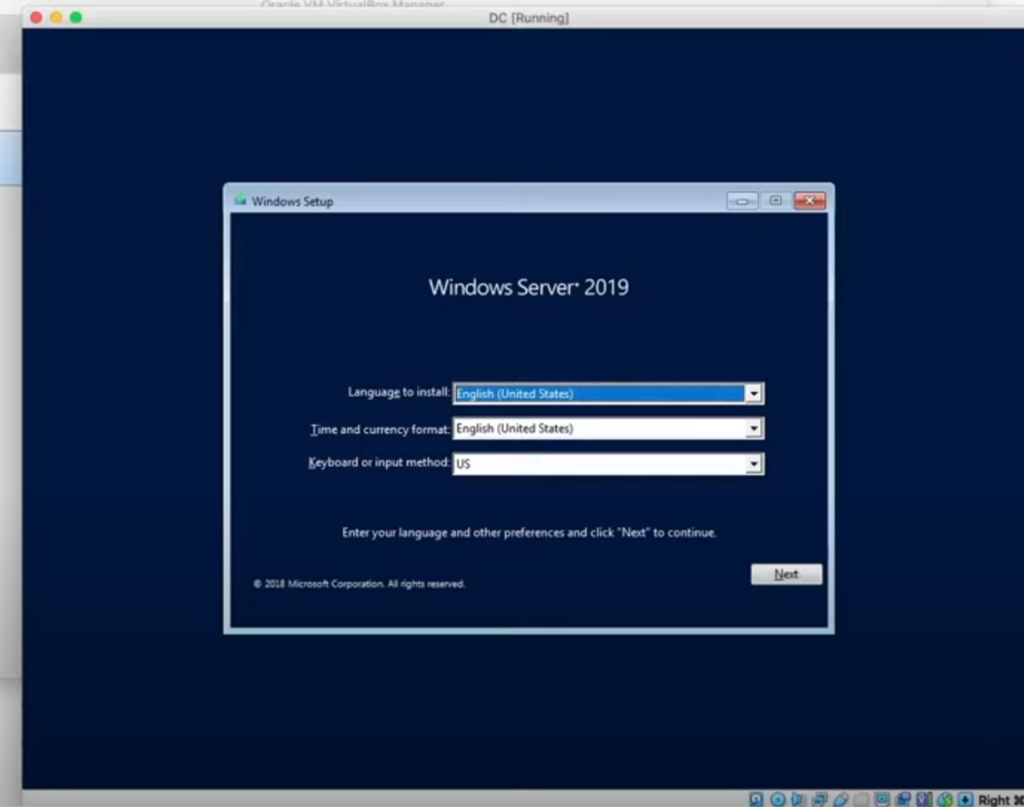Toggle the mouse integration status icon

pyautogui.click(x=944, y=799)
